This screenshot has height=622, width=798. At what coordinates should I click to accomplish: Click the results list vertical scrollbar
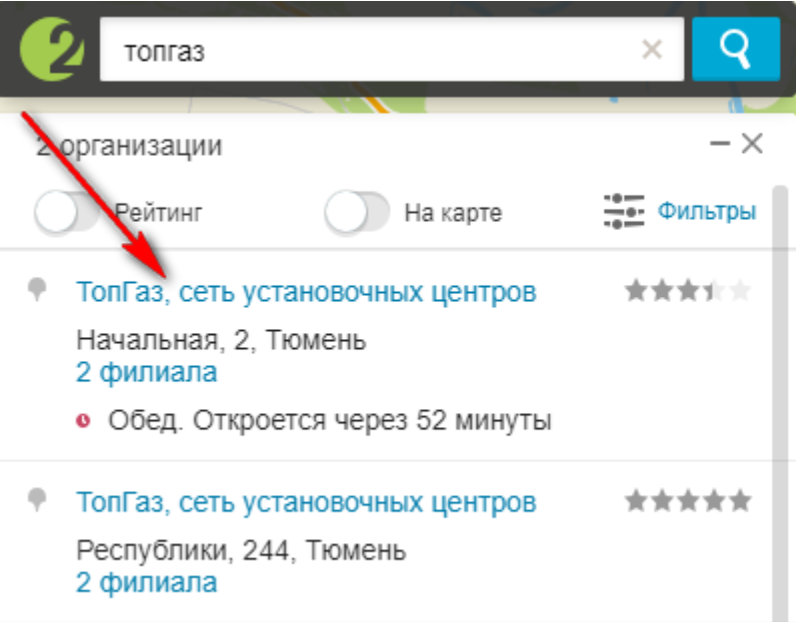(x=780, y=402)
